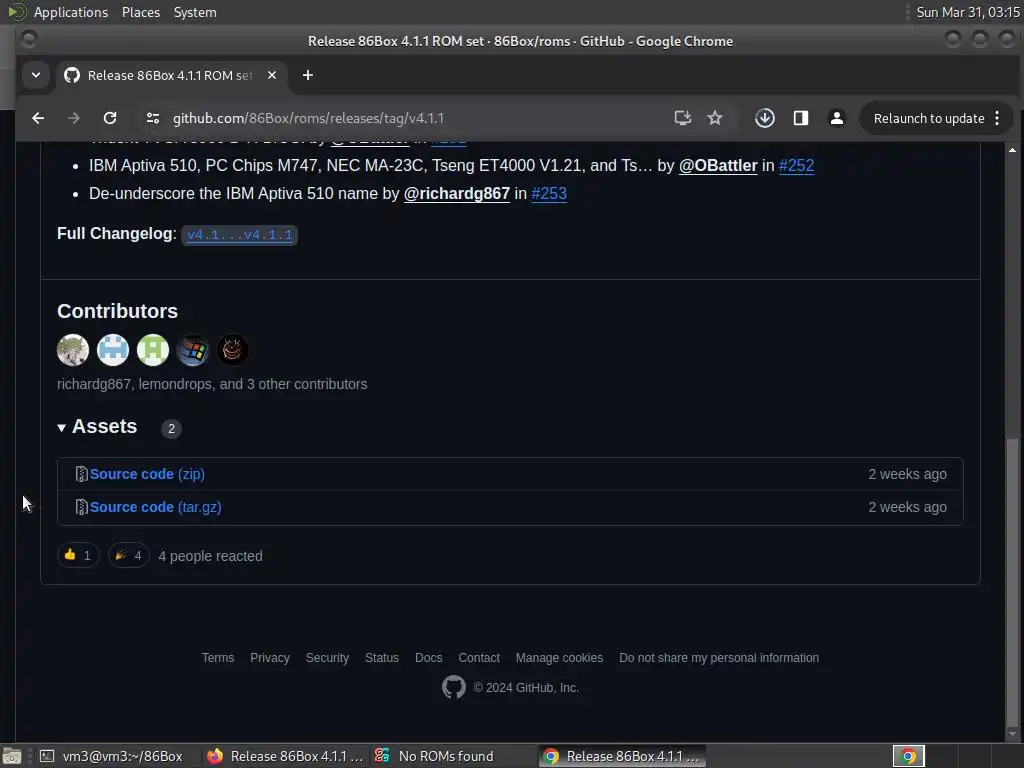1024x768 pixels.
Task: Click the Assets count badge showing 2
Action: click(x=171, y=428)
